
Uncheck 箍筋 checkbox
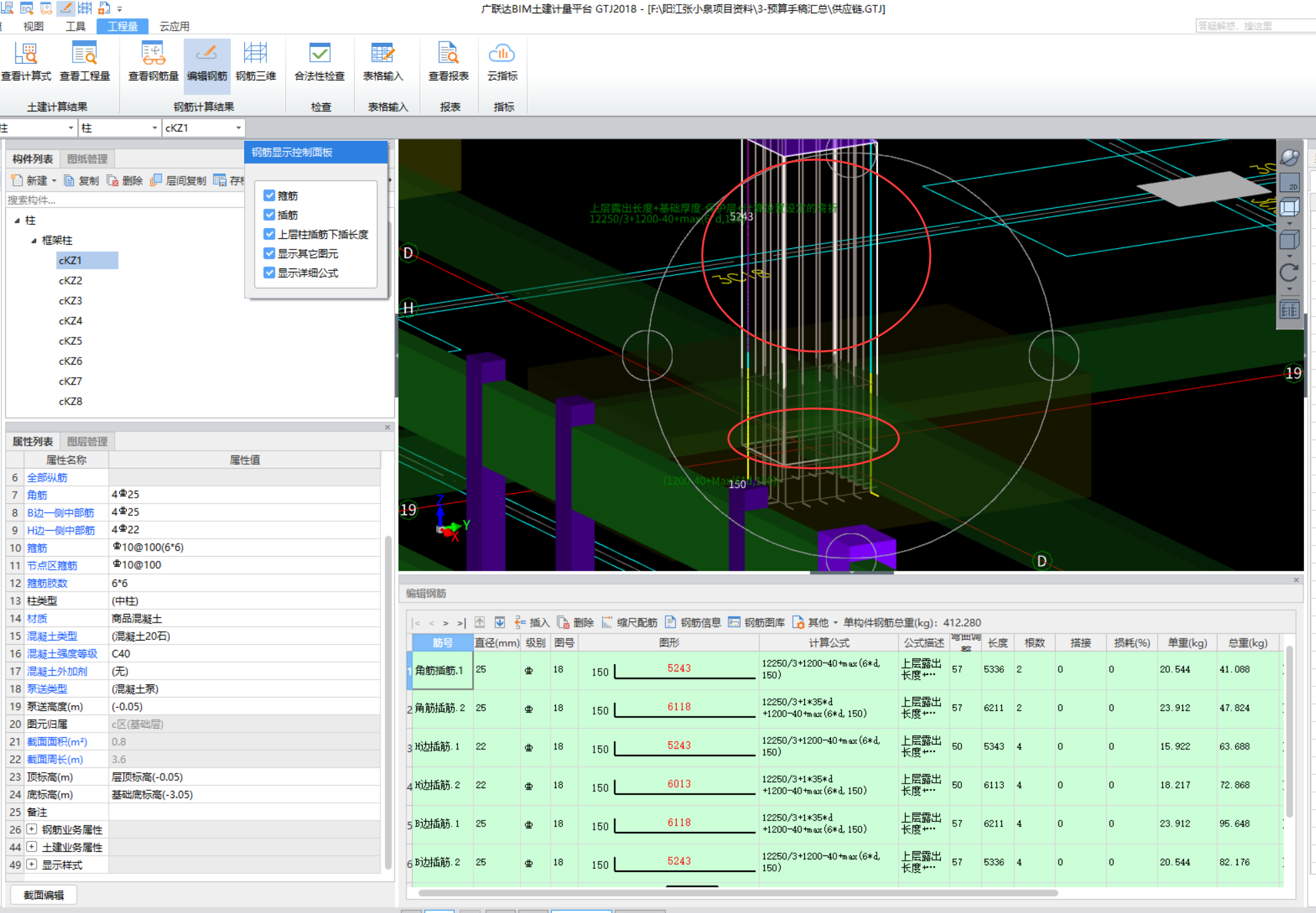[270, 195]
